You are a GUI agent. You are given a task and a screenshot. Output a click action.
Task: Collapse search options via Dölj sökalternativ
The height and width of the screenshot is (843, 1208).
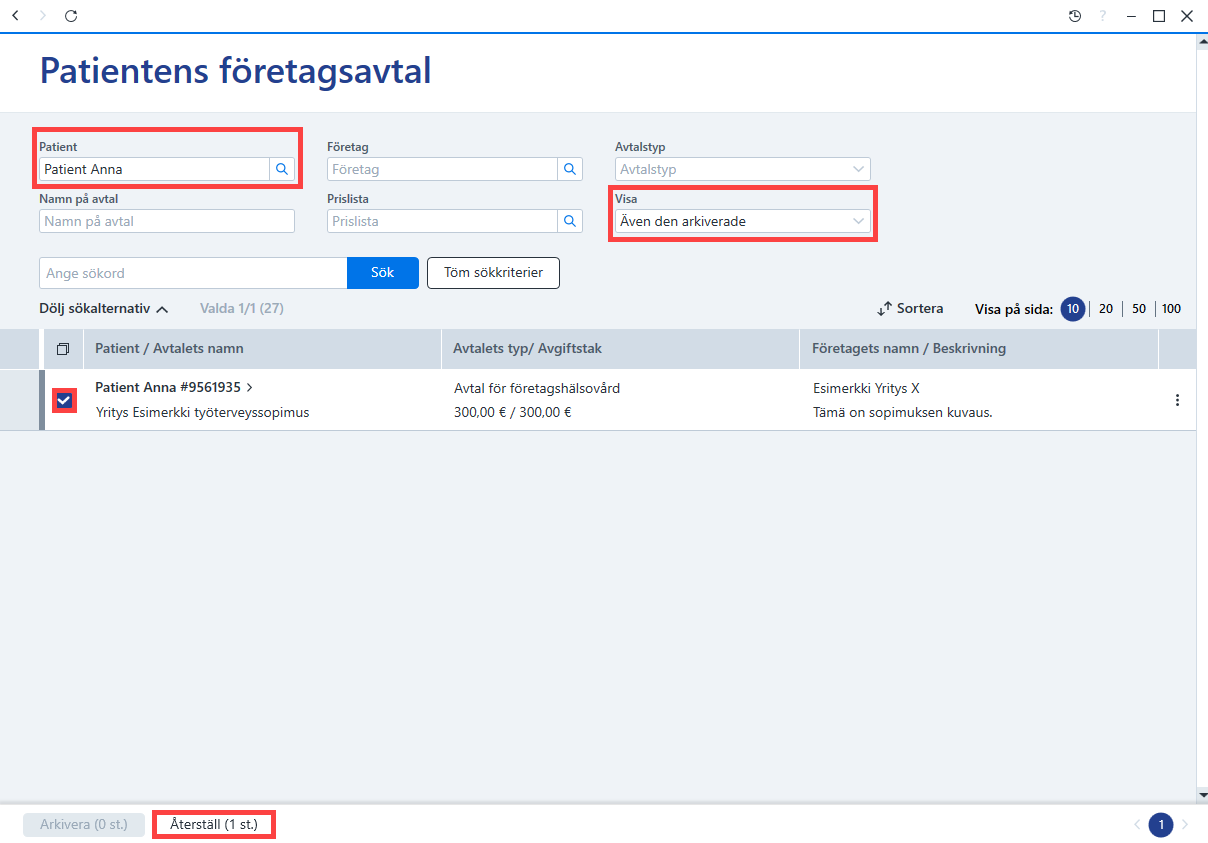(103, 309)
